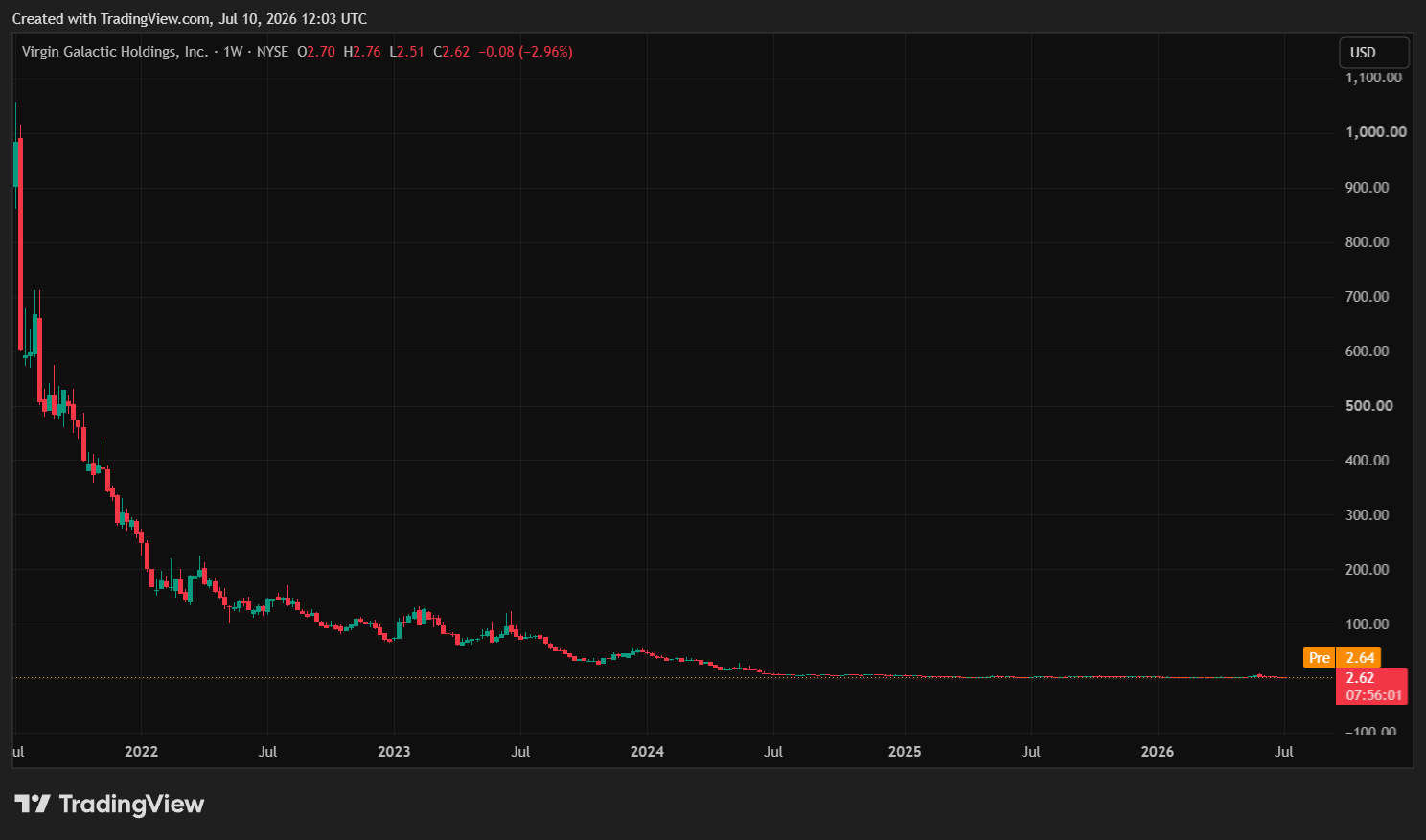
Task: Click the 2023 time axis label
Action: (x=394, y=752)
